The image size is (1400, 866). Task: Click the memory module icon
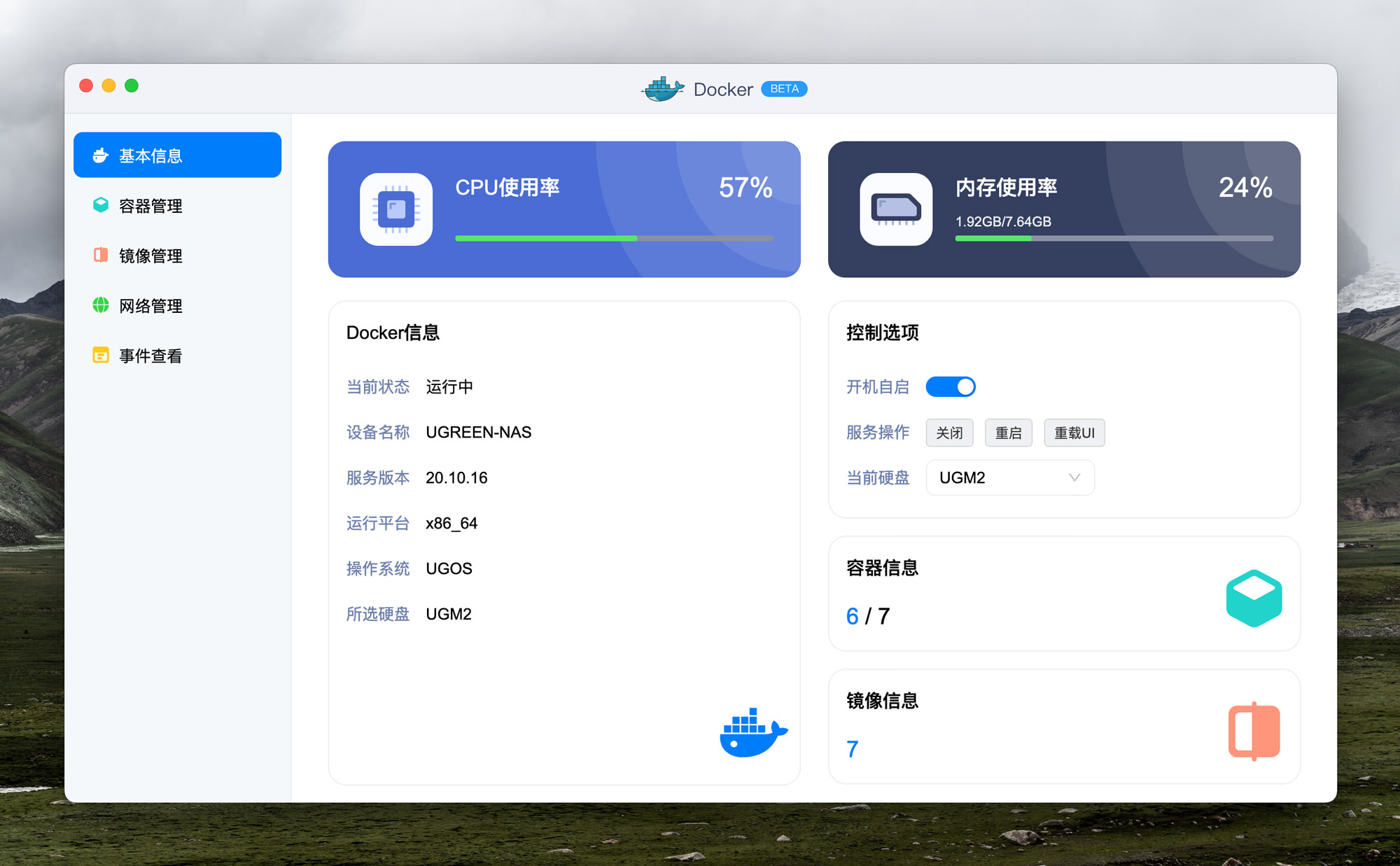pos(896,209)
